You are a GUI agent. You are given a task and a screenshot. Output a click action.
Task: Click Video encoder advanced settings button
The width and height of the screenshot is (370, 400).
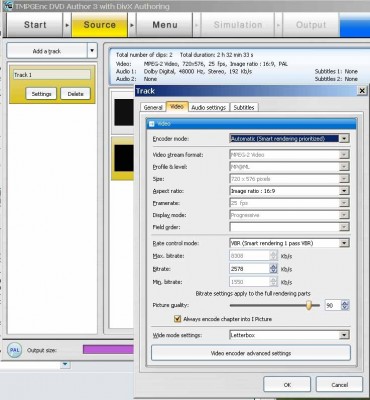[x=251, y=353]
